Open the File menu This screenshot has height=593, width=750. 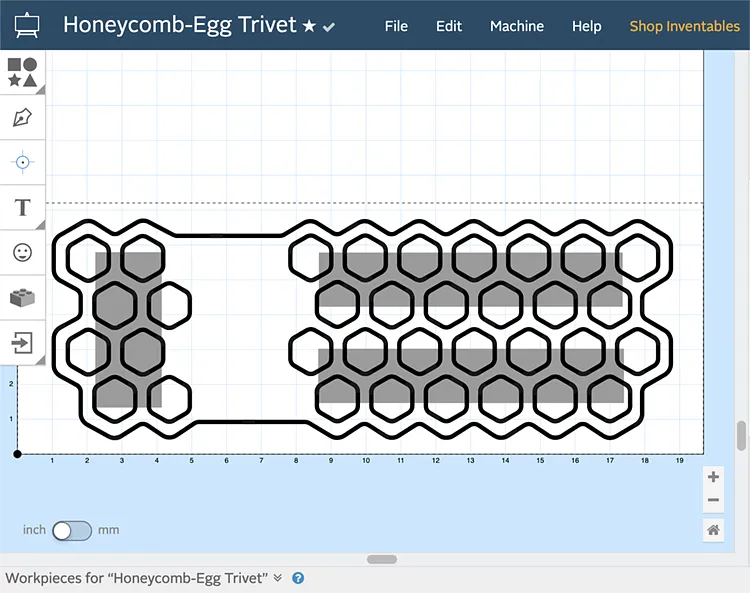[x=396, y=26]
